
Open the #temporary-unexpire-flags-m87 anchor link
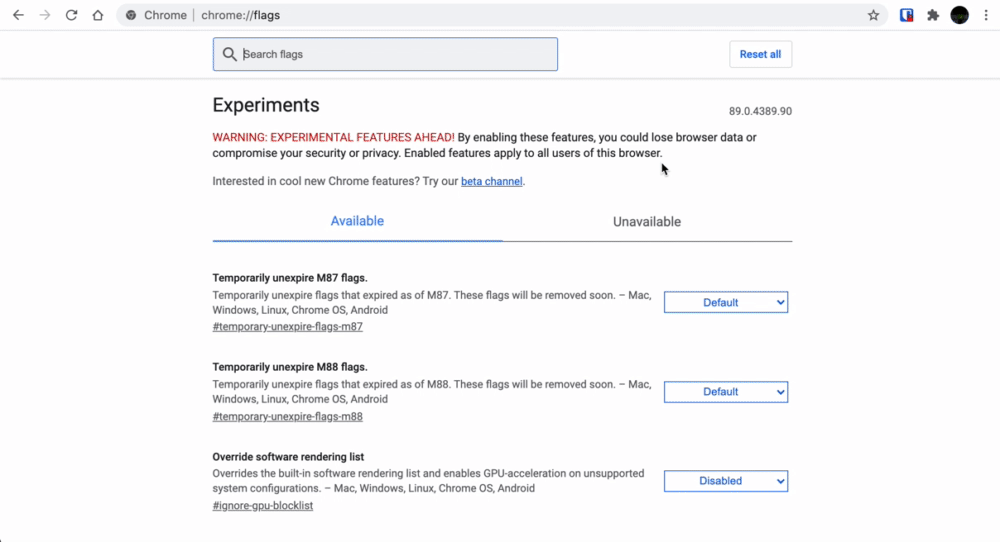[288, 326]
